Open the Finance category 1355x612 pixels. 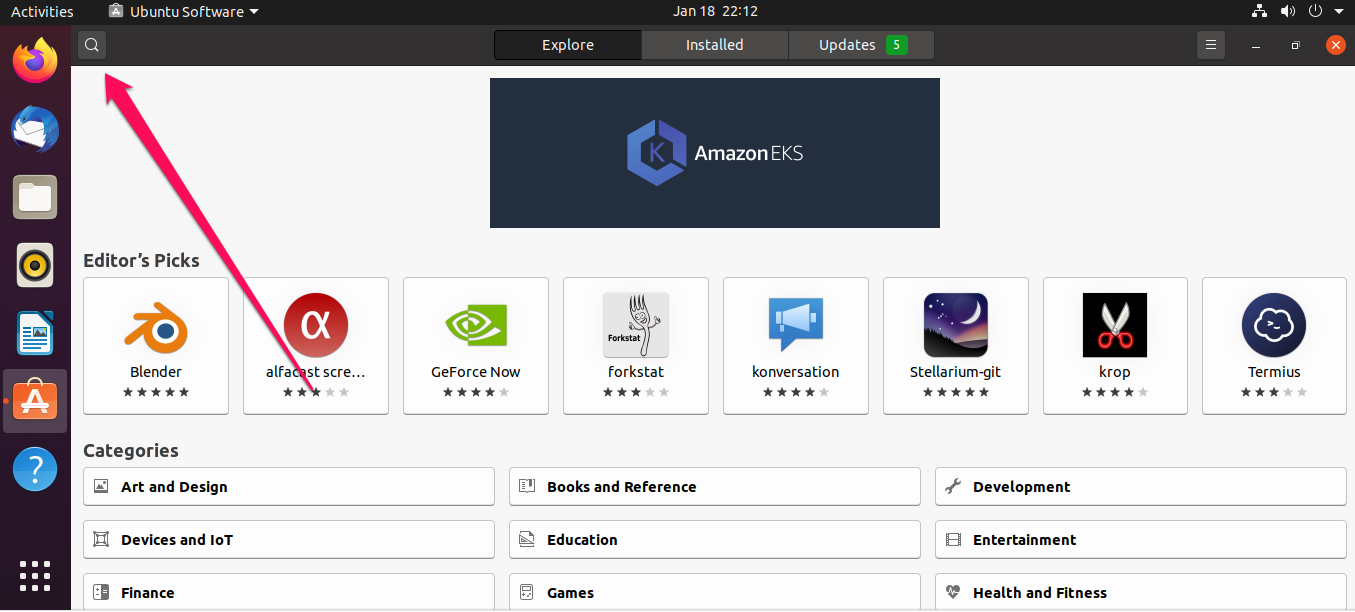click(x=289, y=592)
